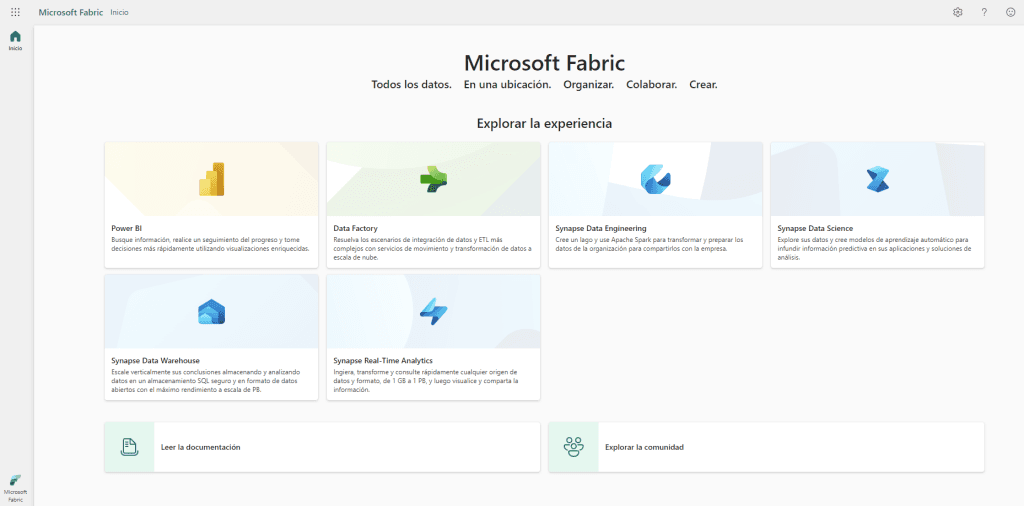Click the community people icon
Viewport: 1024px width, 506px height.
tap(573, 447)
